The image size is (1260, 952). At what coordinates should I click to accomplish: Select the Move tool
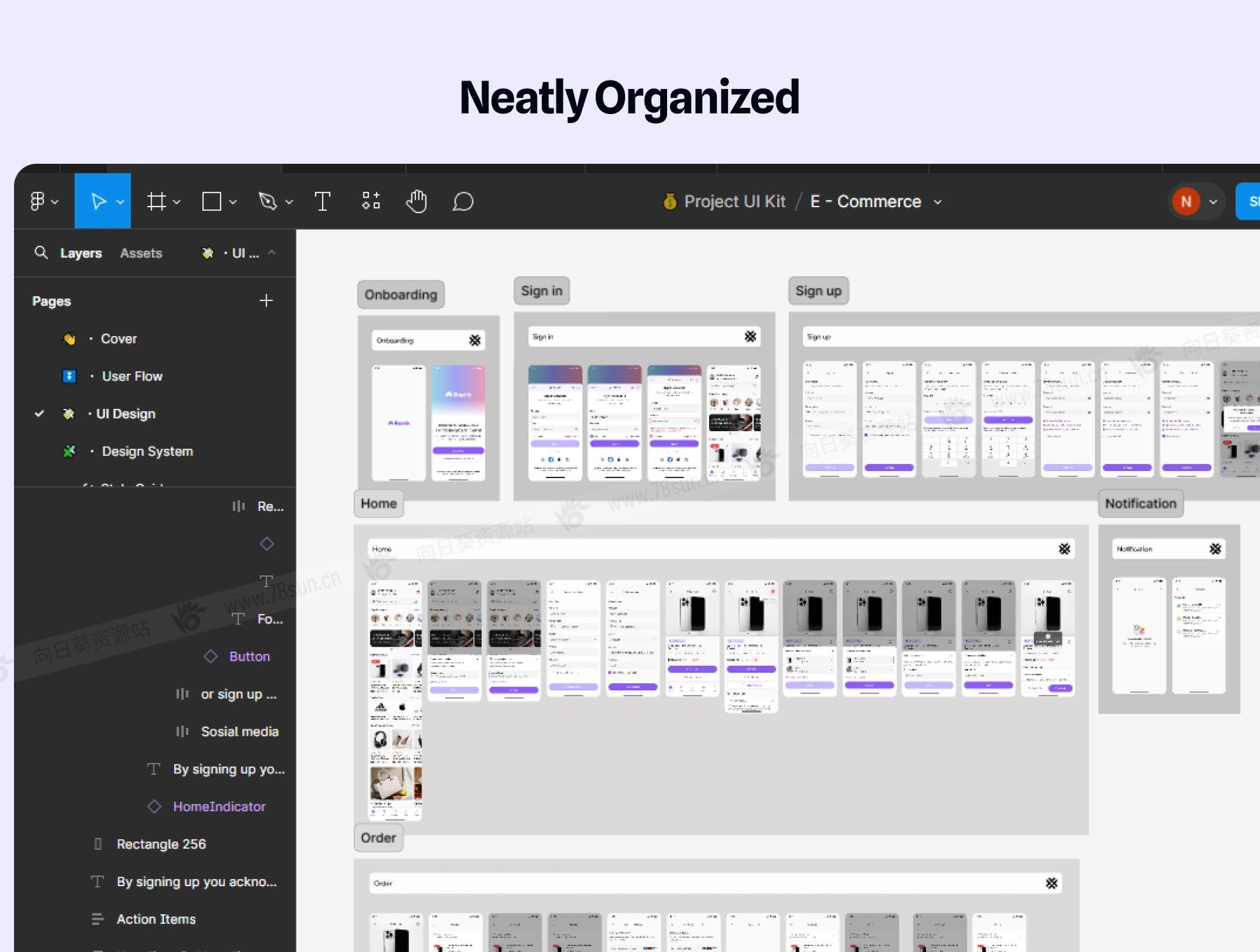coord(99,202)
